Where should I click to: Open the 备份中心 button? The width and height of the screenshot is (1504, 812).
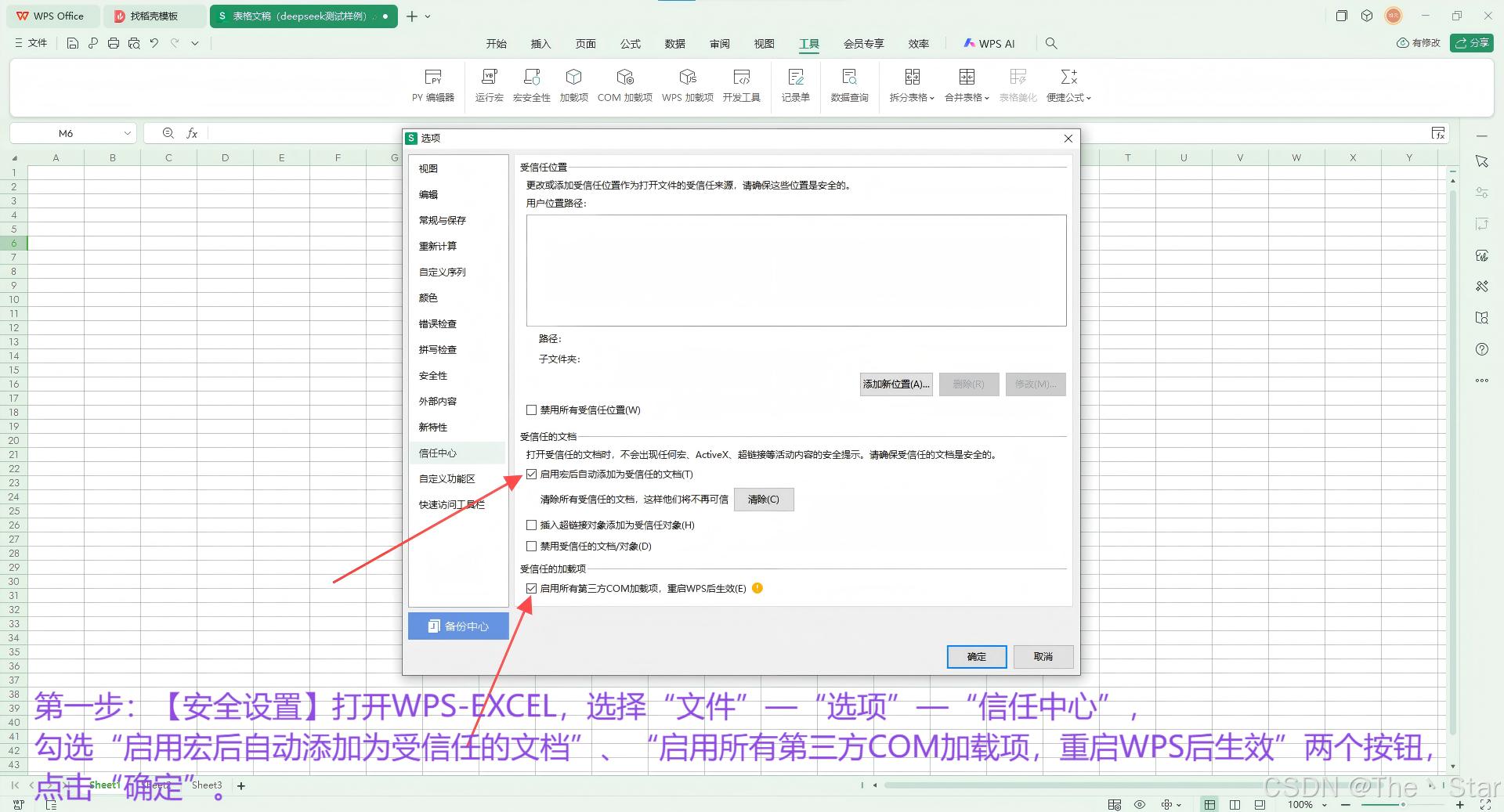458,626
